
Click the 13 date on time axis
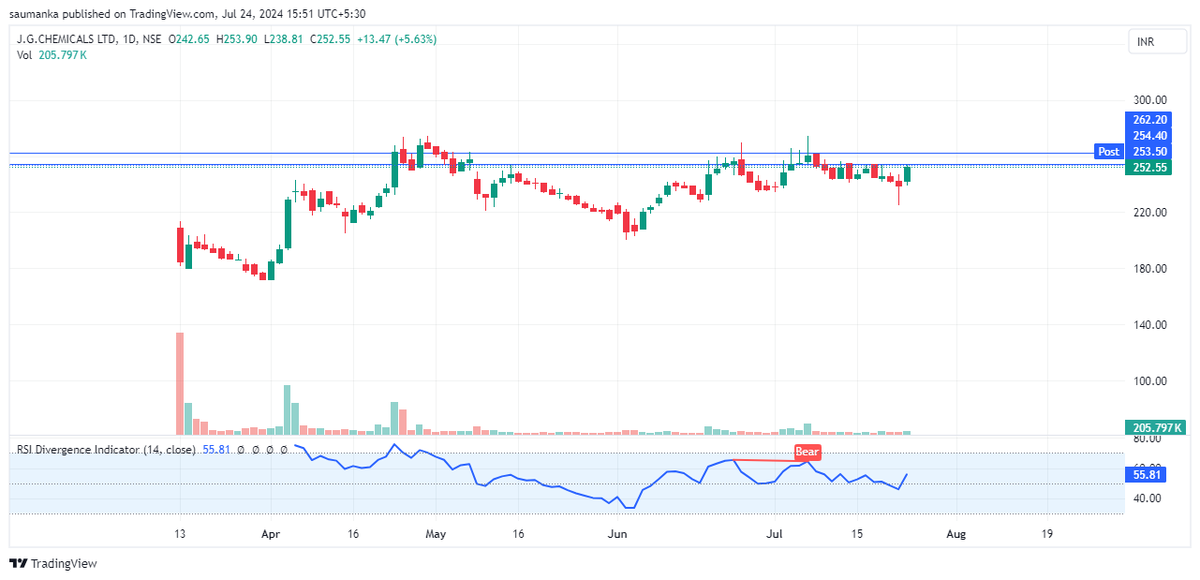tap(179, 535)
